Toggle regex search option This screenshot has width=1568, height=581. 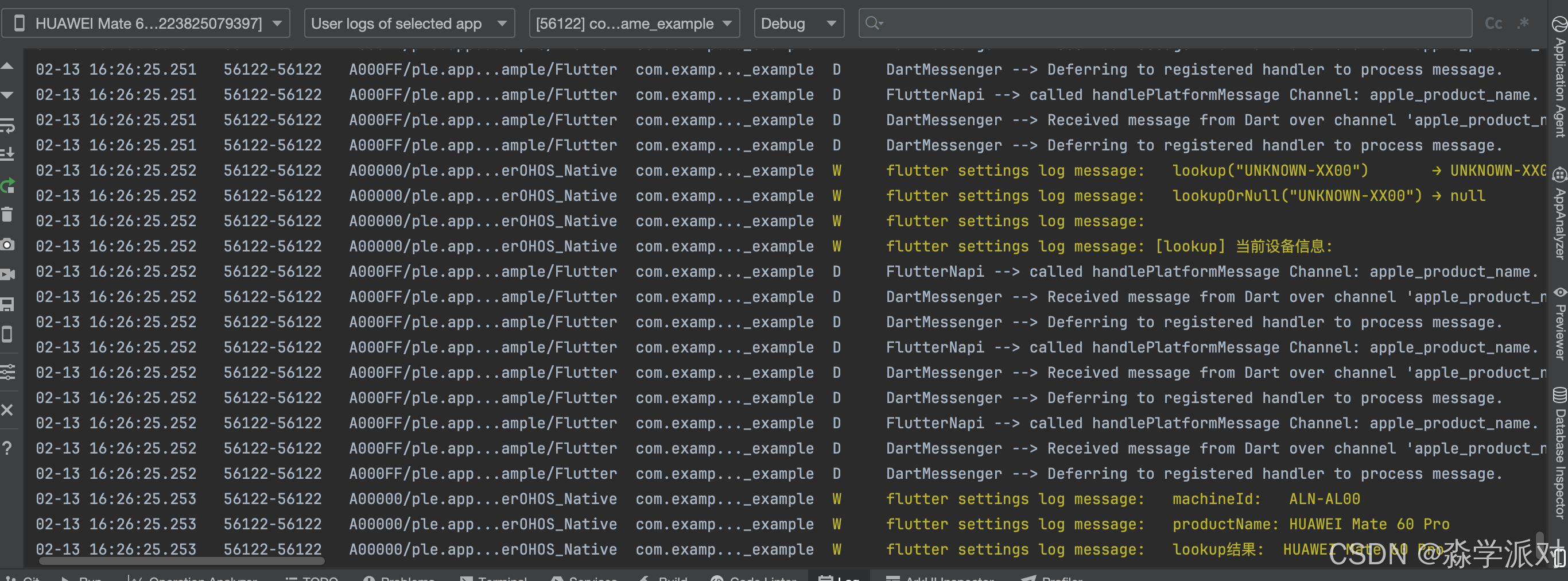pos(1523,24)
